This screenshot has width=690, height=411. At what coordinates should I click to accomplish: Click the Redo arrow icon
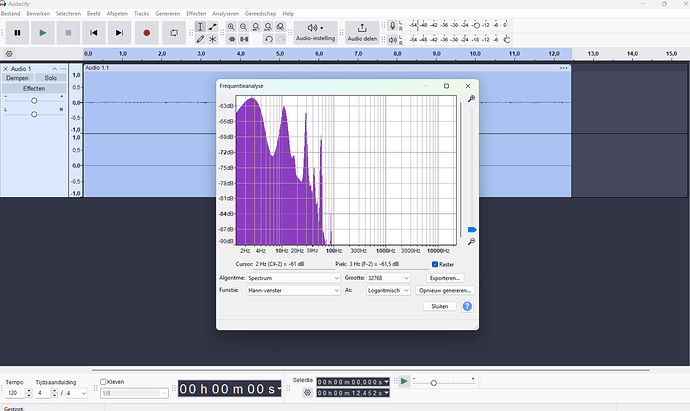click(x=281, y=39)
